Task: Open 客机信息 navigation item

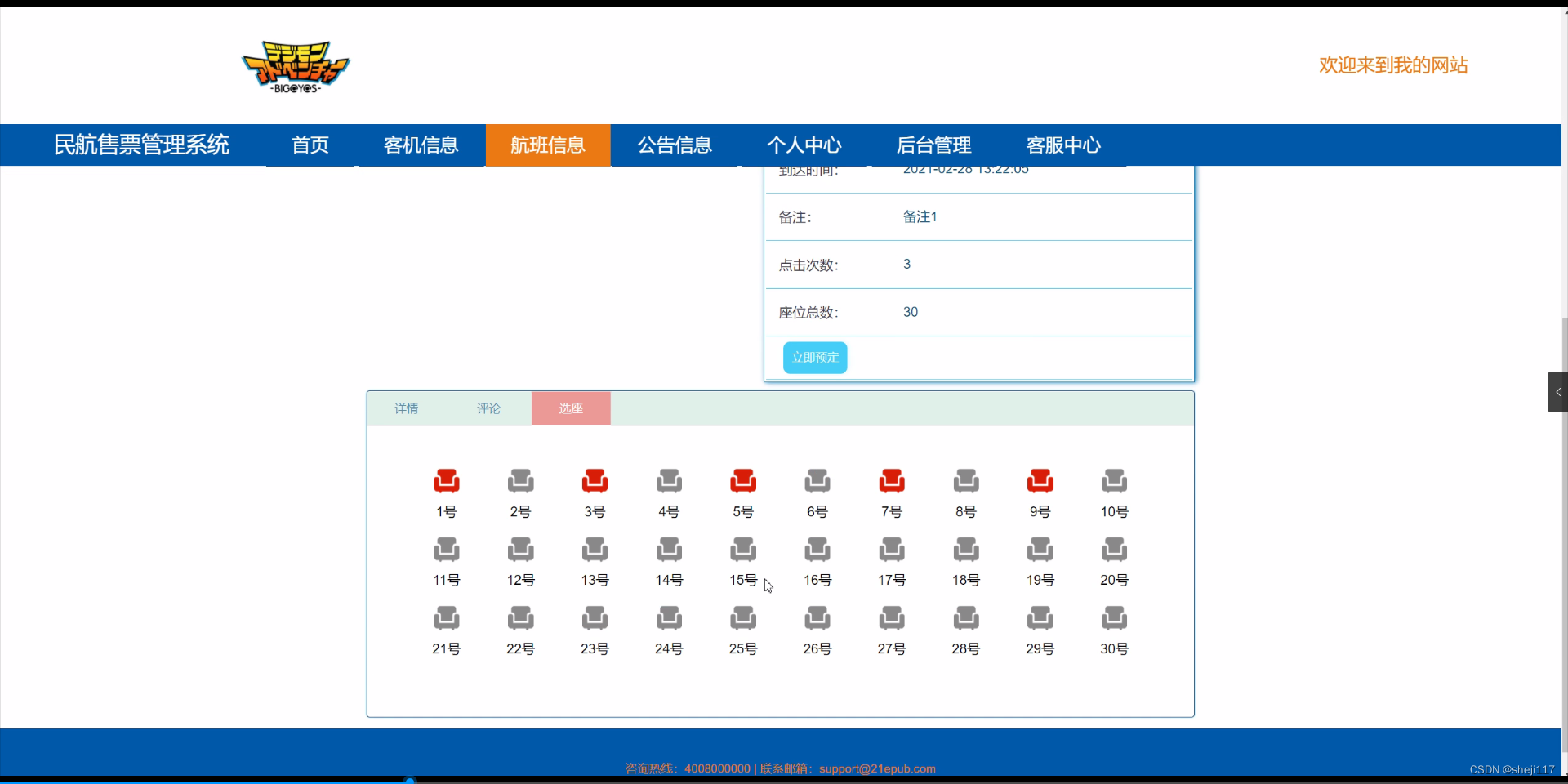Action: click(421, 145)
